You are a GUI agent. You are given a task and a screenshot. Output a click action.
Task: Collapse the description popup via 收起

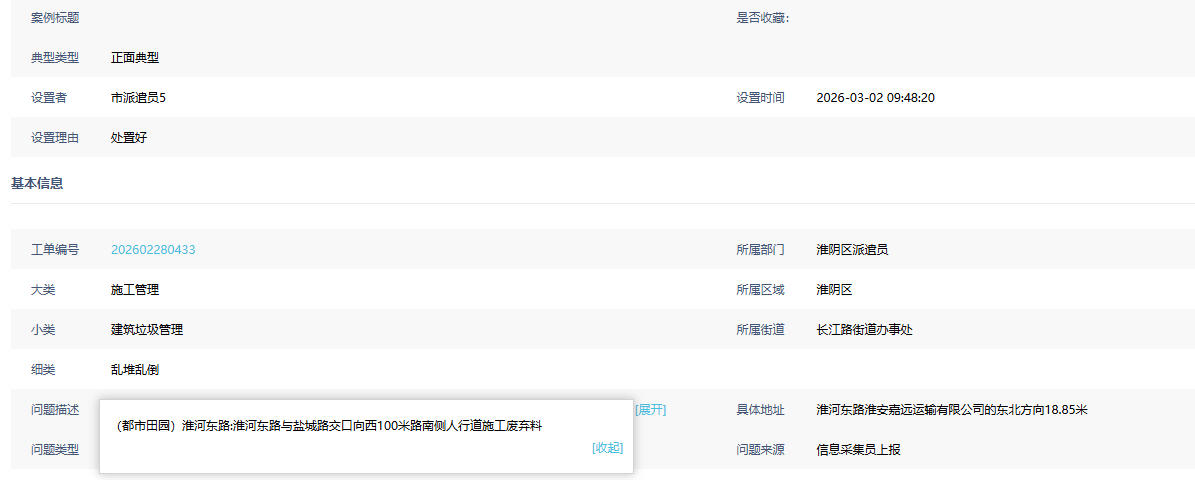click(x=607, y=448)
